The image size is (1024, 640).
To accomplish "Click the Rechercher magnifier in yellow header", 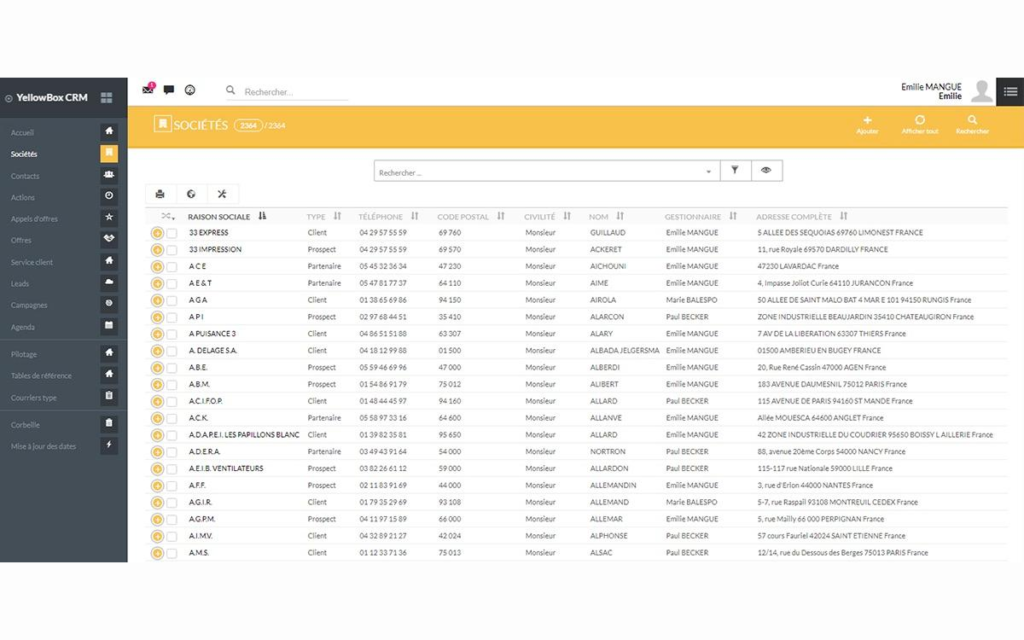I will [x=972, y=120].
